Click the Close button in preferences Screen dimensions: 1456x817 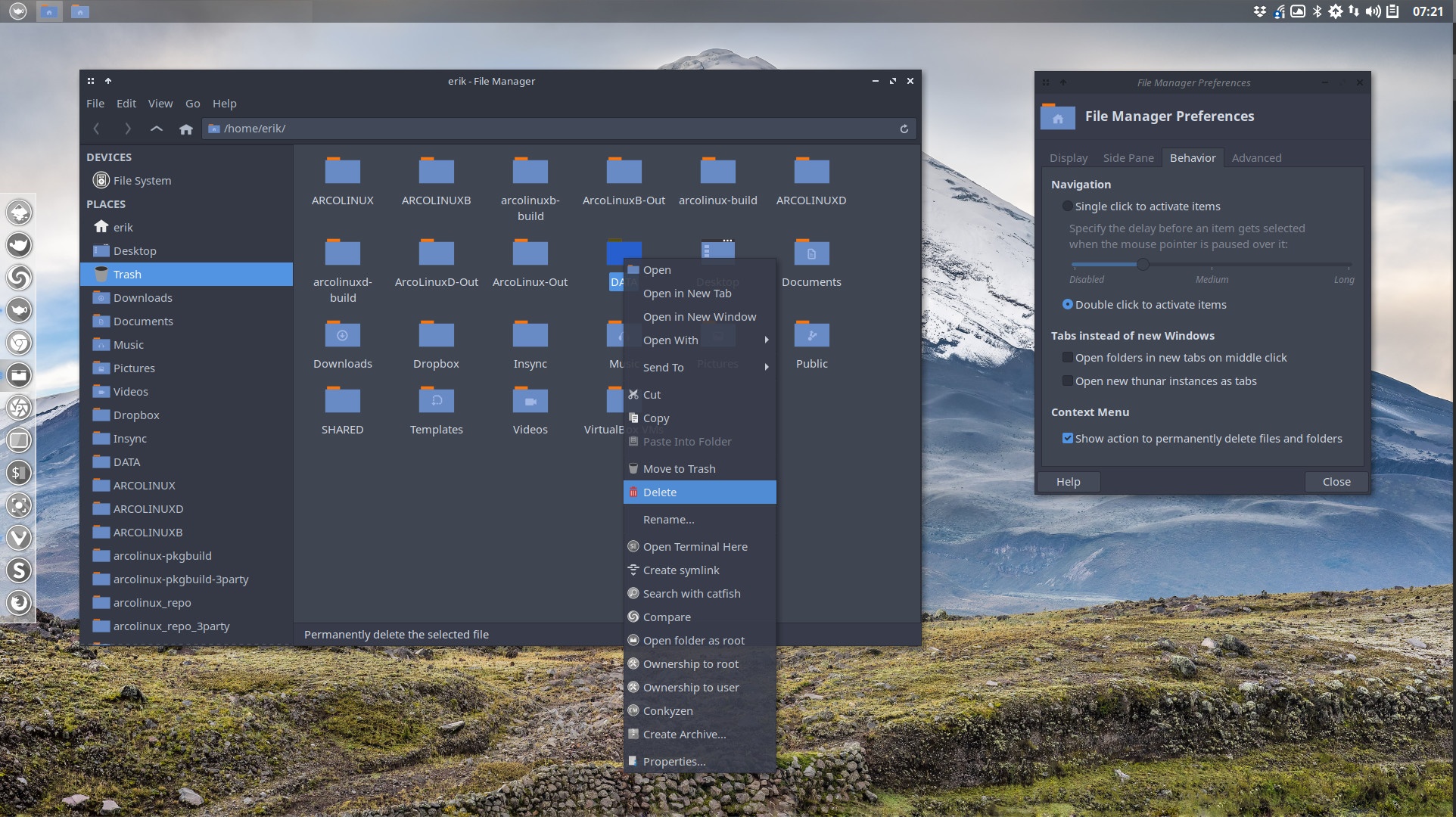pos(1336,482)
